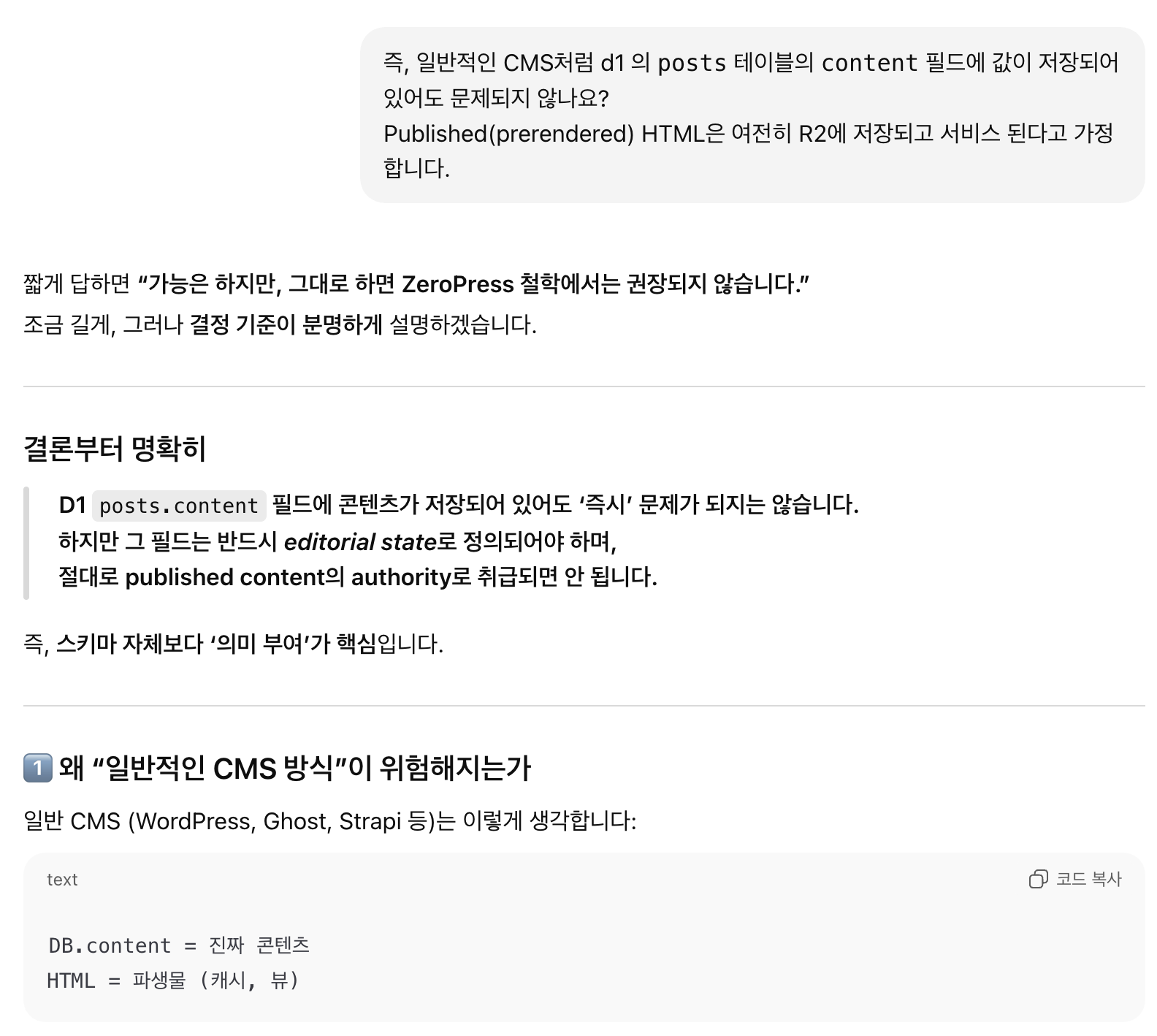Click the line "Published(prerendered) HTML" in user message
Screen dimensions: 1157x1036
748,134
